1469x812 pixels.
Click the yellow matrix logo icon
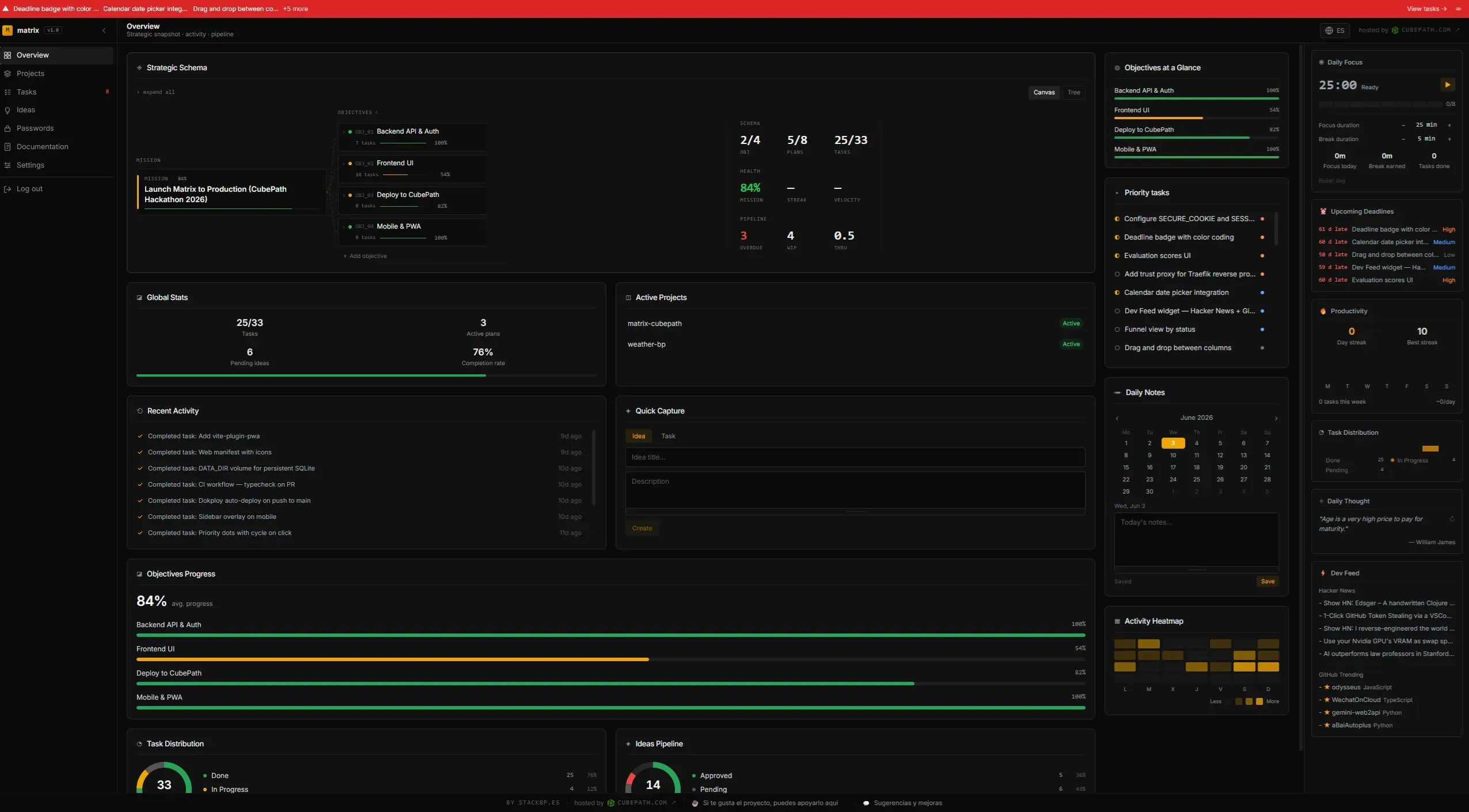[x=7, y=31]
